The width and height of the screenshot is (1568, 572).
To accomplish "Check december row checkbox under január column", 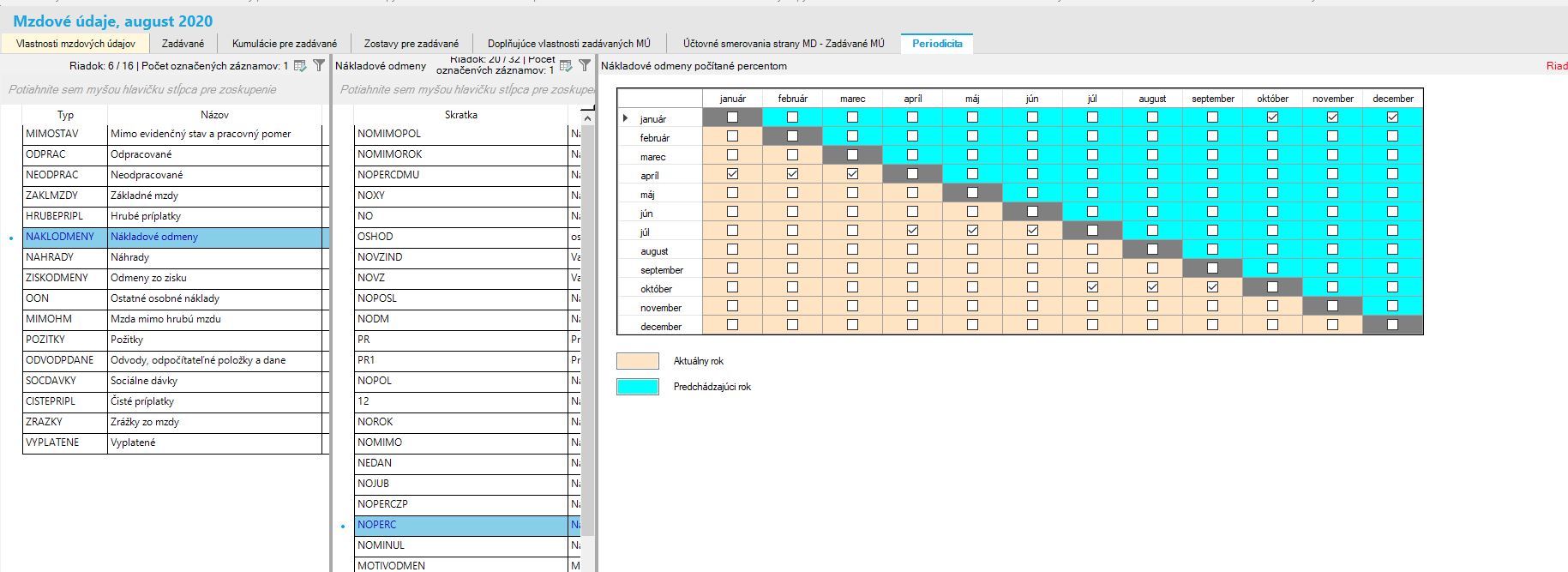I will (732, 325).
